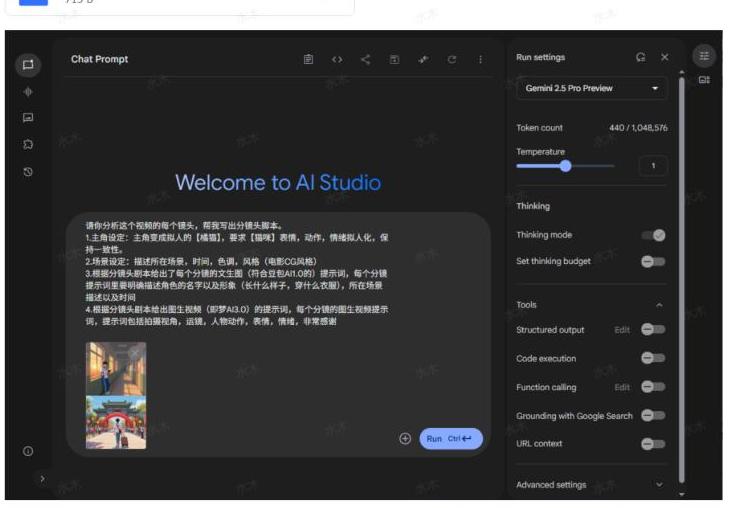Click Edit next to Structured output
741x508 pixels.
tap(622, 330)
